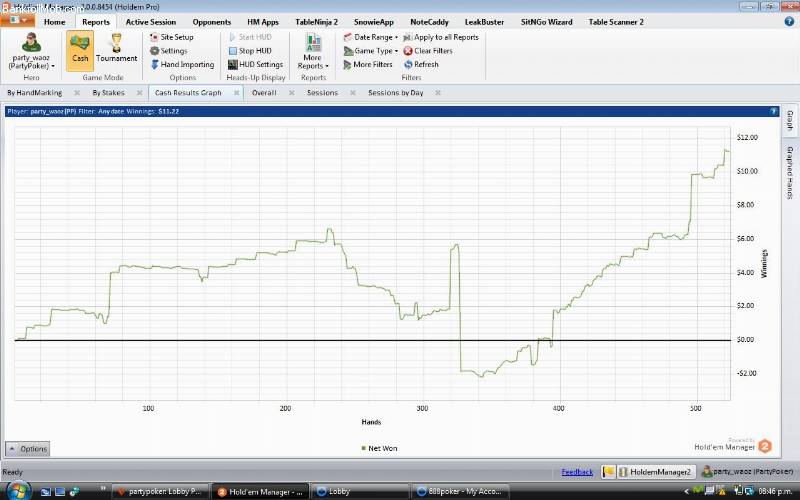Expand the Date Range filter
The height and width of the screenshot is (500, 800).
370,37
